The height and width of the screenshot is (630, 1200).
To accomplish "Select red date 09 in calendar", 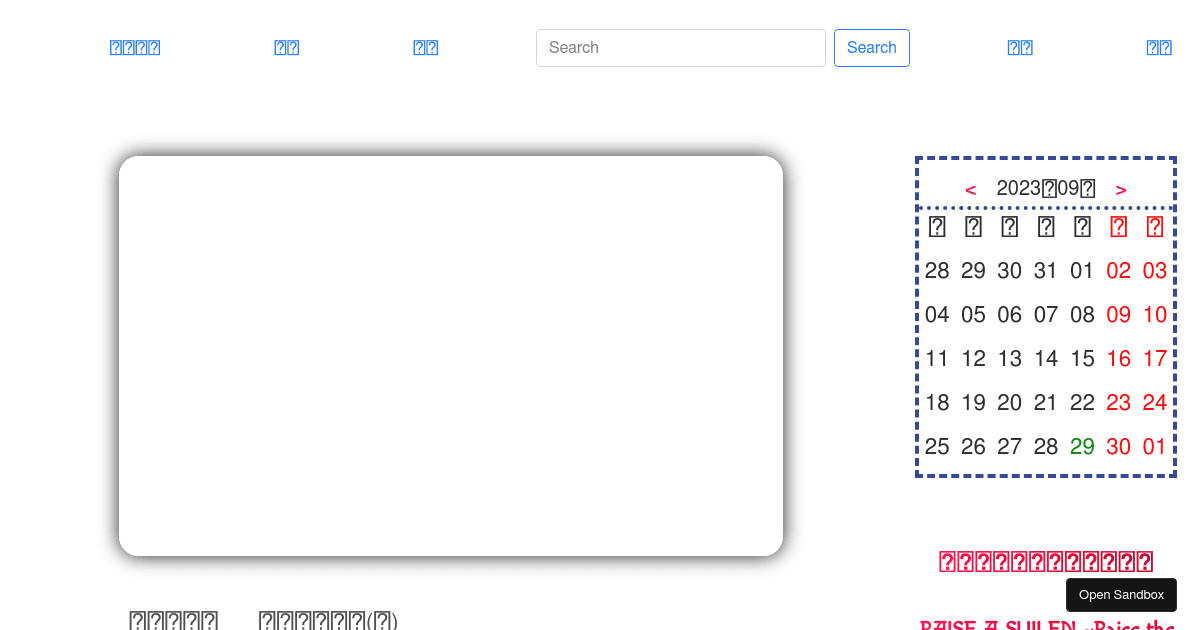I will coord(1119,315).
